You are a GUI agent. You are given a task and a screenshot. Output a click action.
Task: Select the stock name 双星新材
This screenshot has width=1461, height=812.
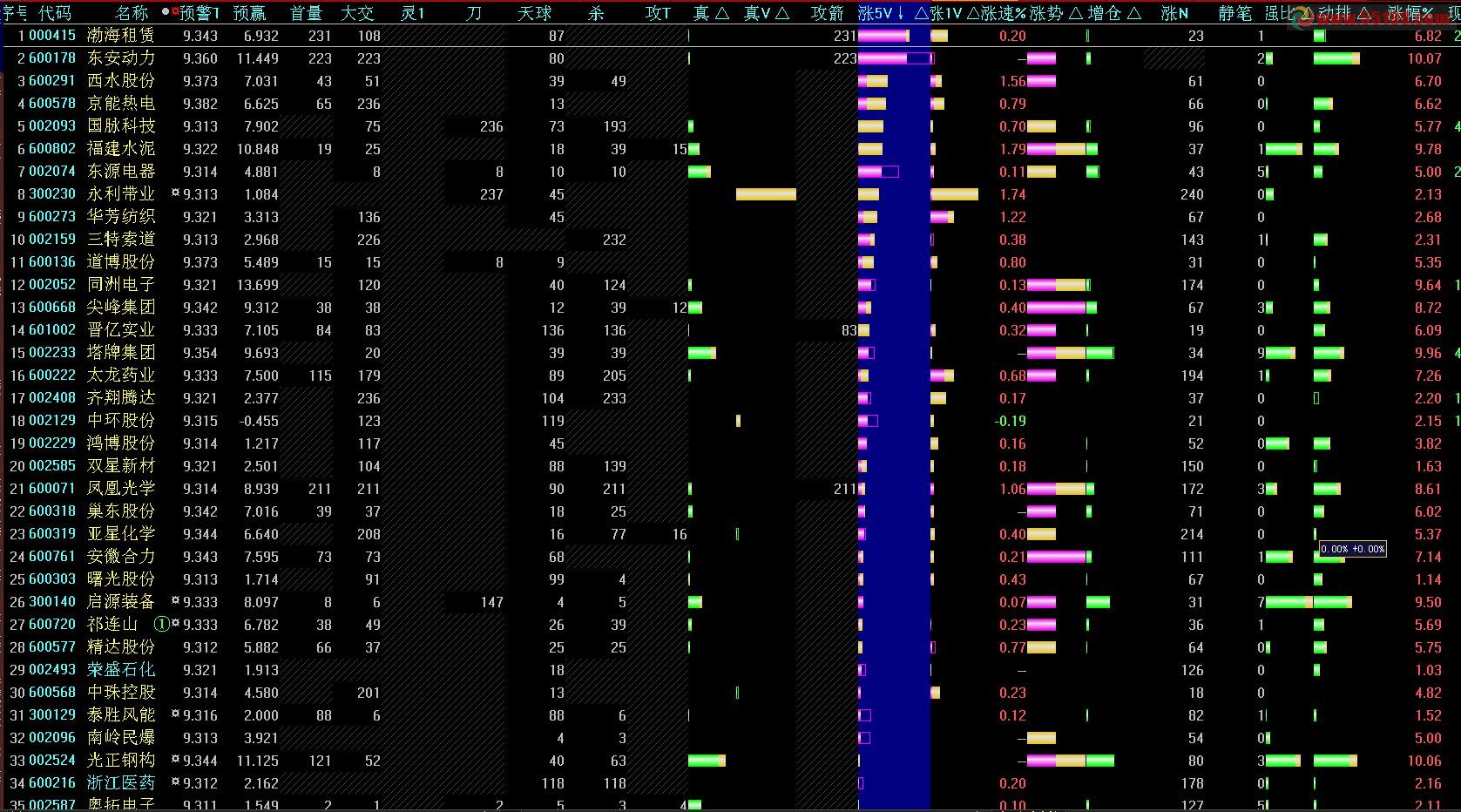coord(121,466)
